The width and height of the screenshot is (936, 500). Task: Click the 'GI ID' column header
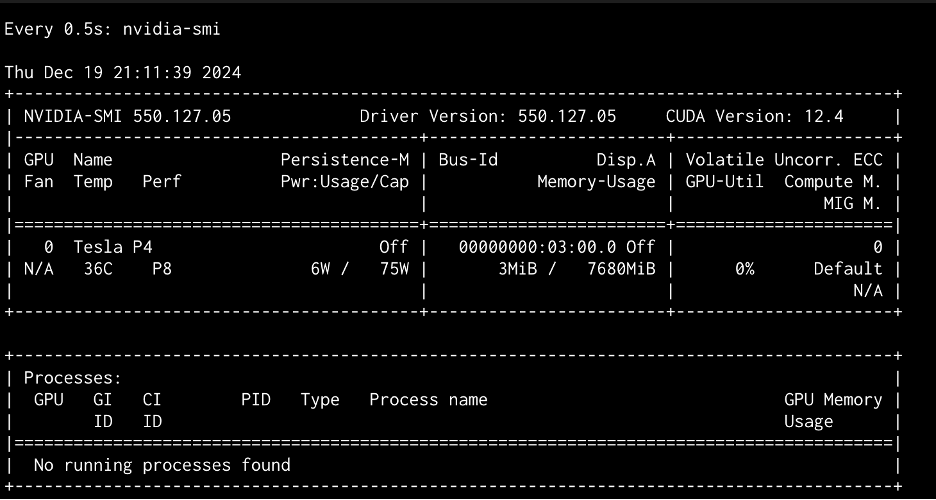point(103,411)
